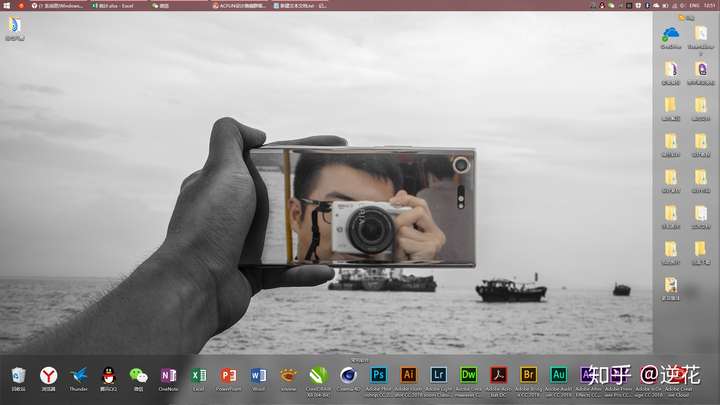The image size is (720, 405).
Task: Open the Recycle Bin dock icon
Action: click(x=18, y=376)
